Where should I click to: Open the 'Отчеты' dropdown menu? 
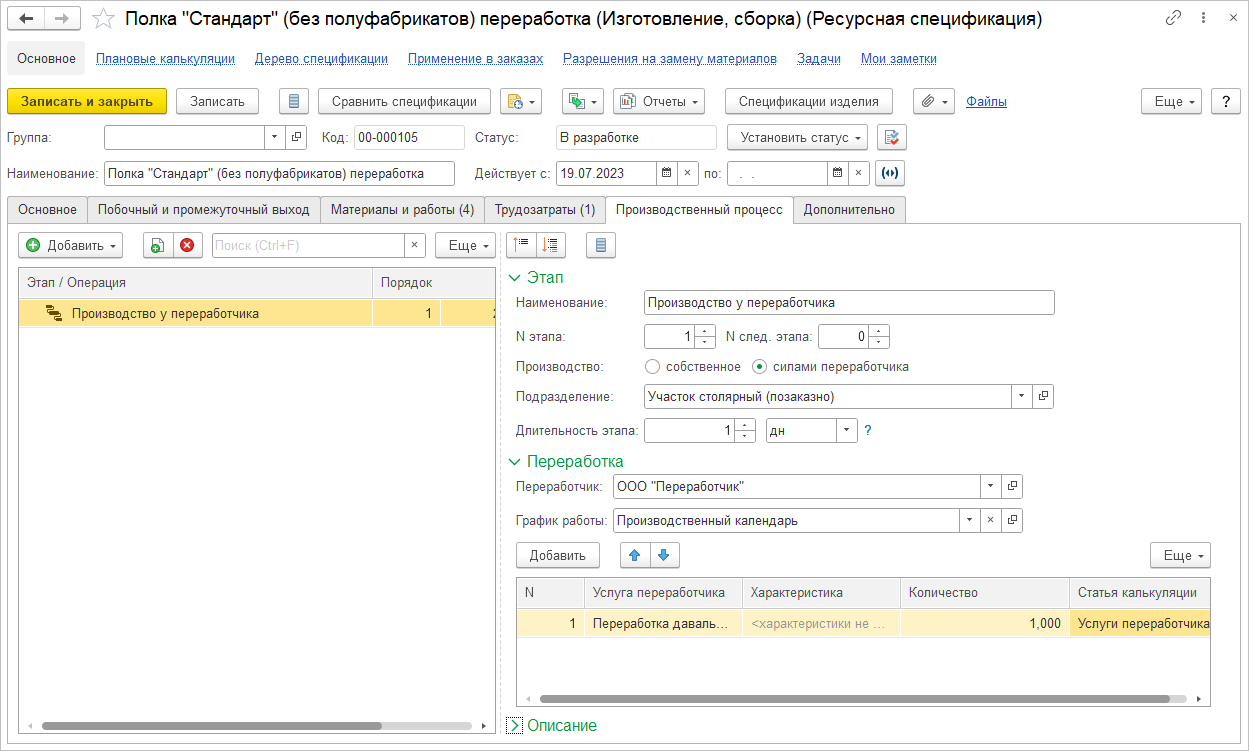[x=659, y=101]
